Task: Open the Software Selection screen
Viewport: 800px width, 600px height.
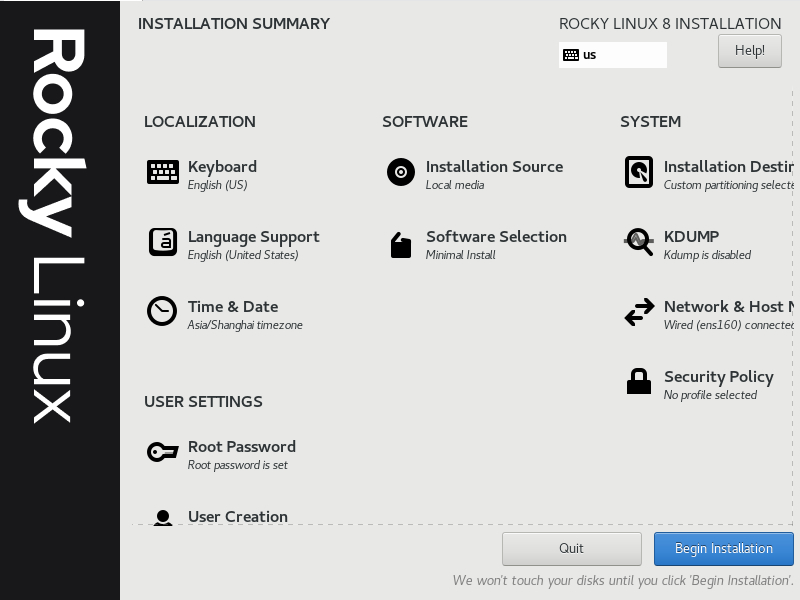Action: (x=496, y=237)
